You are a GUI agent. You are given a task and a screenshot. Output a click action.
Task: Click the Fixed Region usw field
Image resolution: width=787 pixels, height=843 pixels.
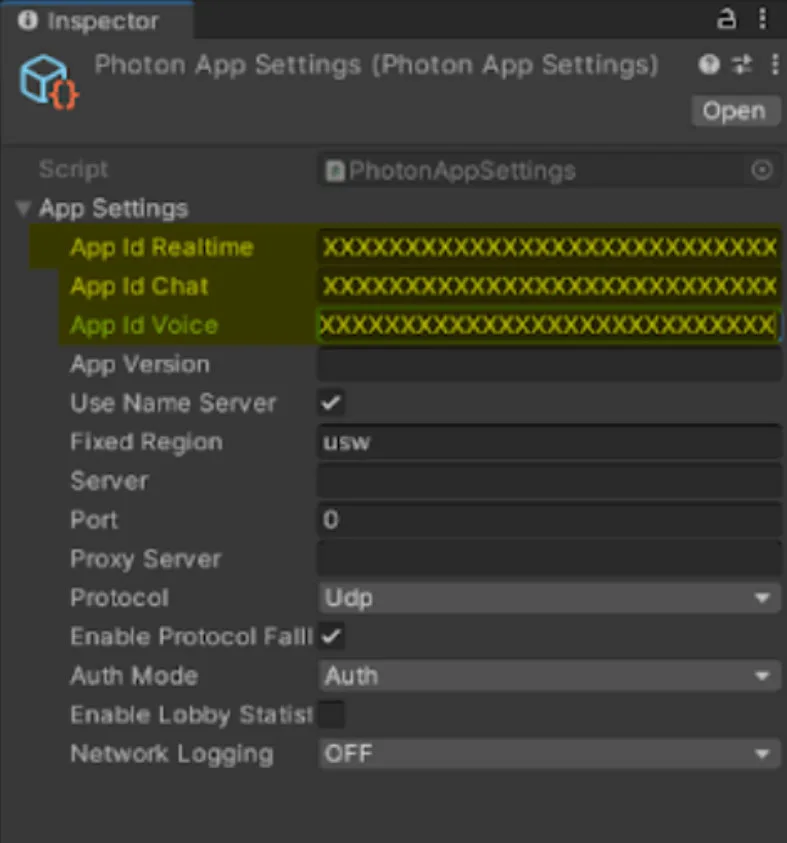pos(549,442)
